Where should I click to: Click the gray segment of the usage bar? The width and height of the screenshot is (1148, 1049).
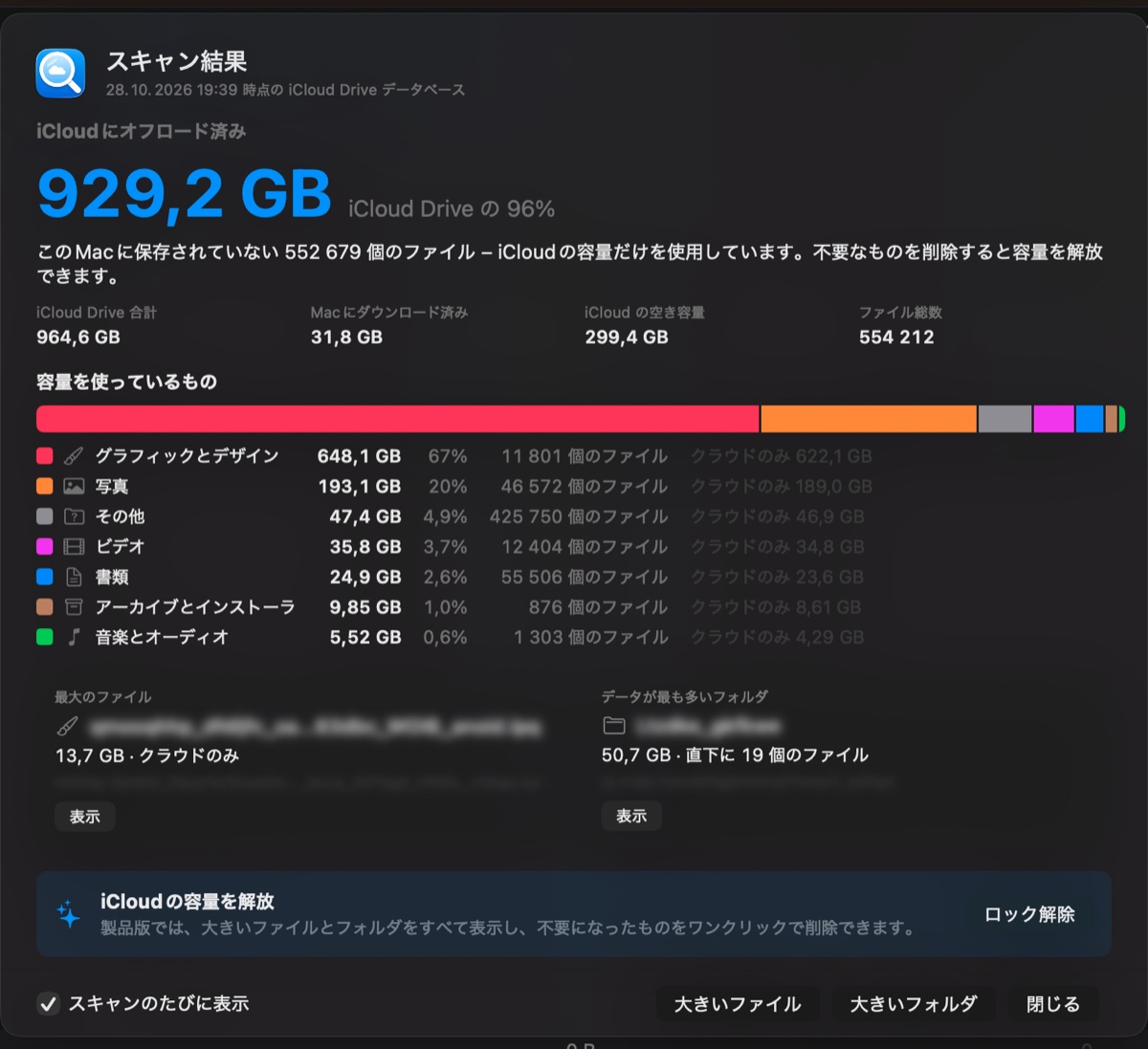1004,419
